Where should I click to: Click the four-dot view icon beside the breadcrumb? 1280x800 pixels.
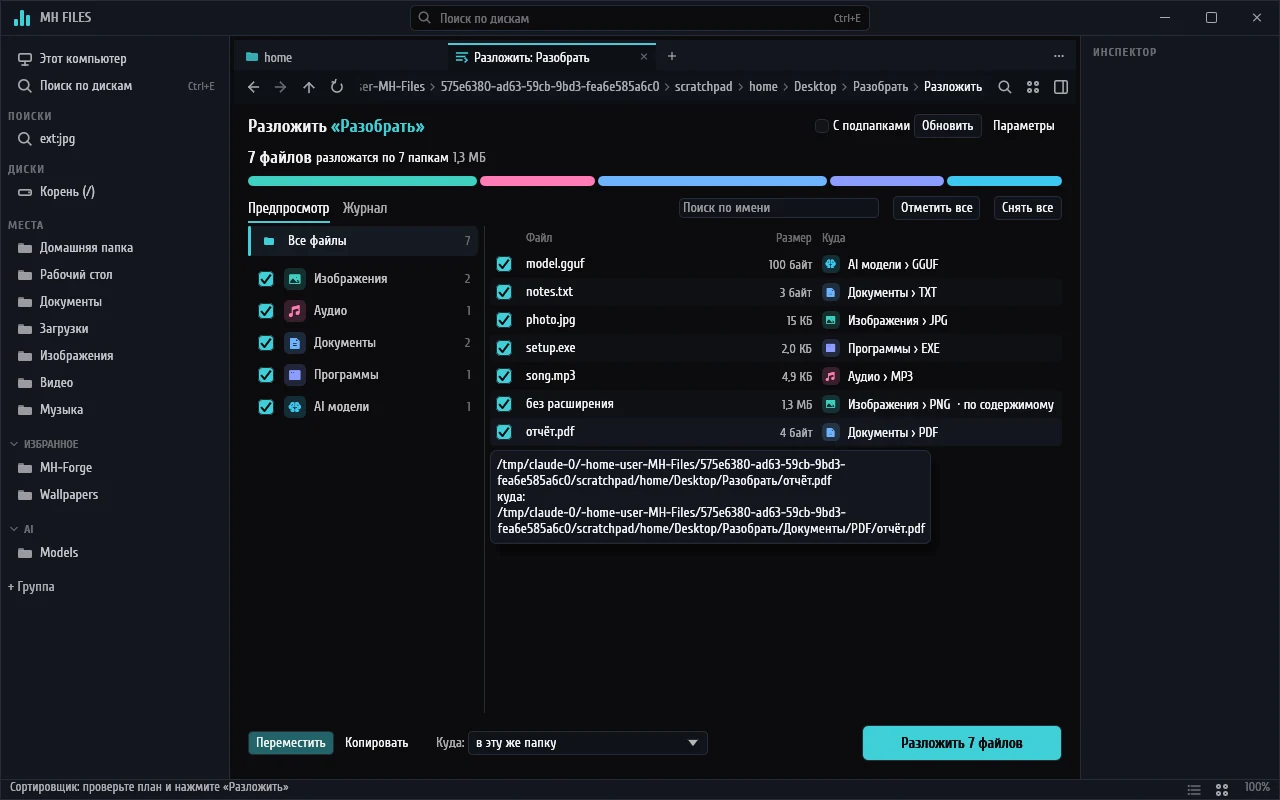(1033, 87)
